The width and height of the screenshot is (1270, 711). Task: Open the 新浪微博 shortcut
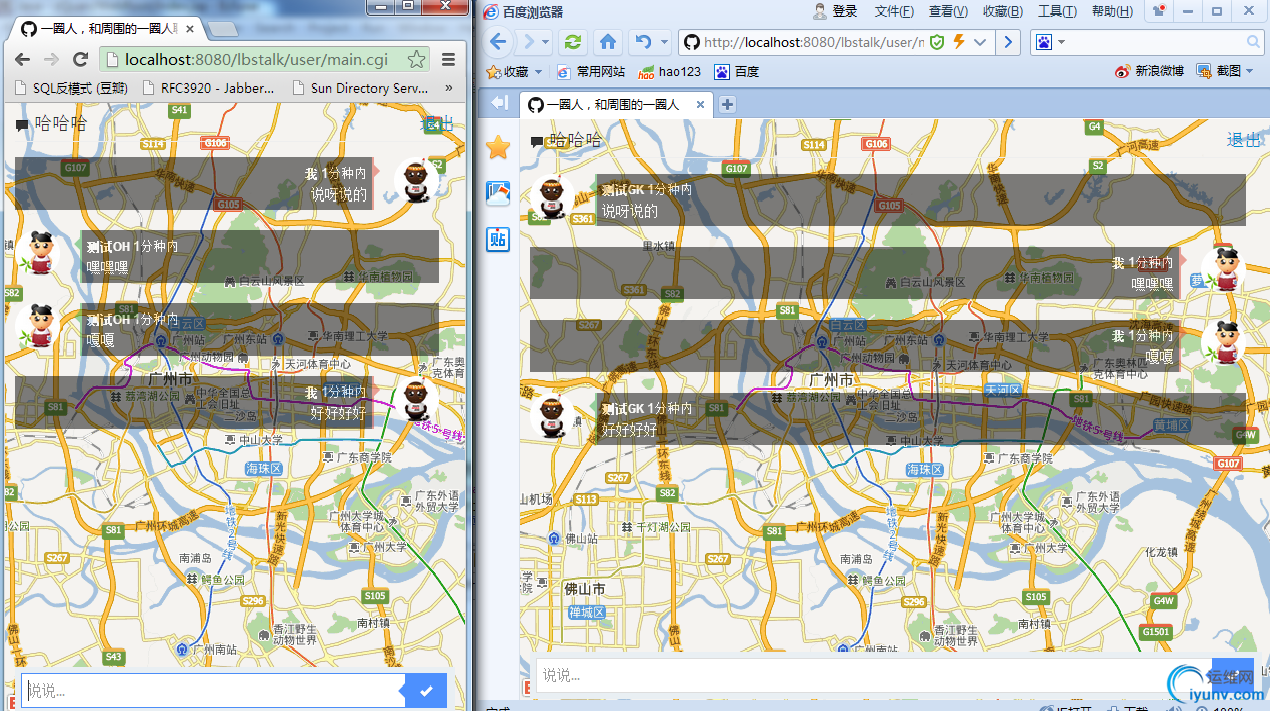click(x=1150, y=71)
